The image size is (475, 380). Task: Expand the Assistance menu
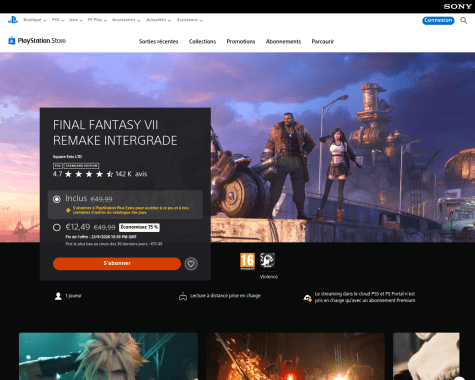(x=189, y=20)
